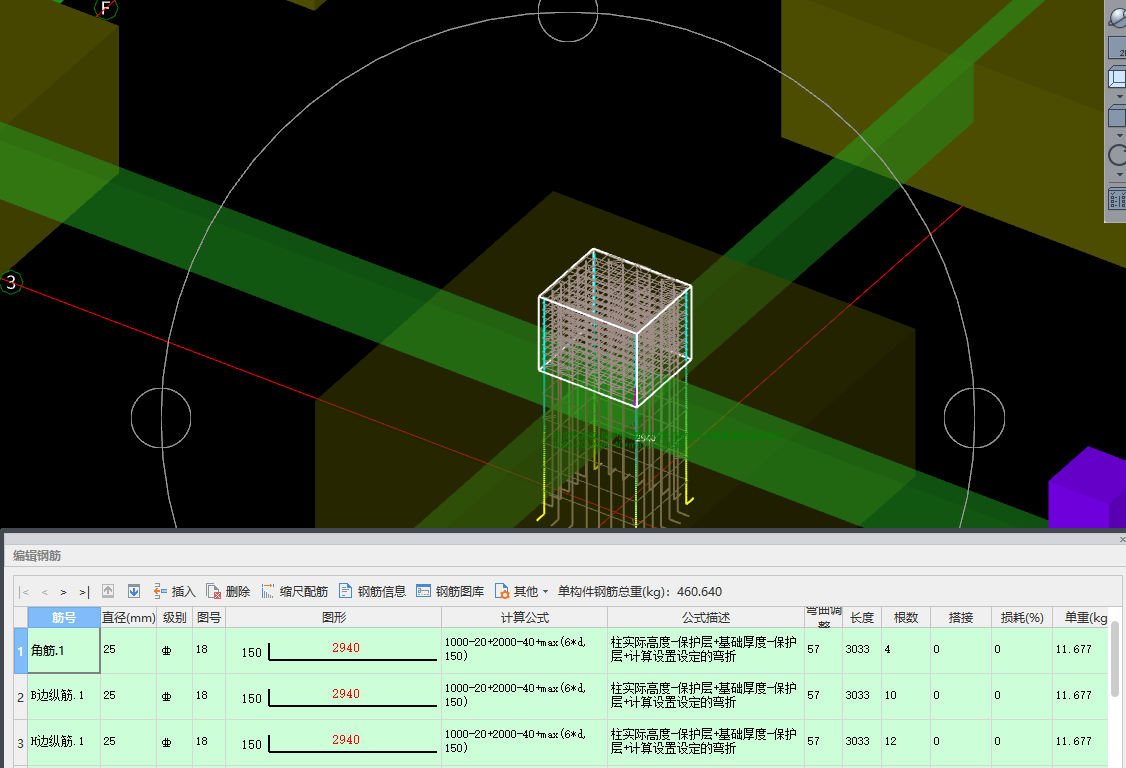Click length 3033 in H边纵筋.1 row
The height and width of the screenshot is (768, 1126).
coord(857,741)
